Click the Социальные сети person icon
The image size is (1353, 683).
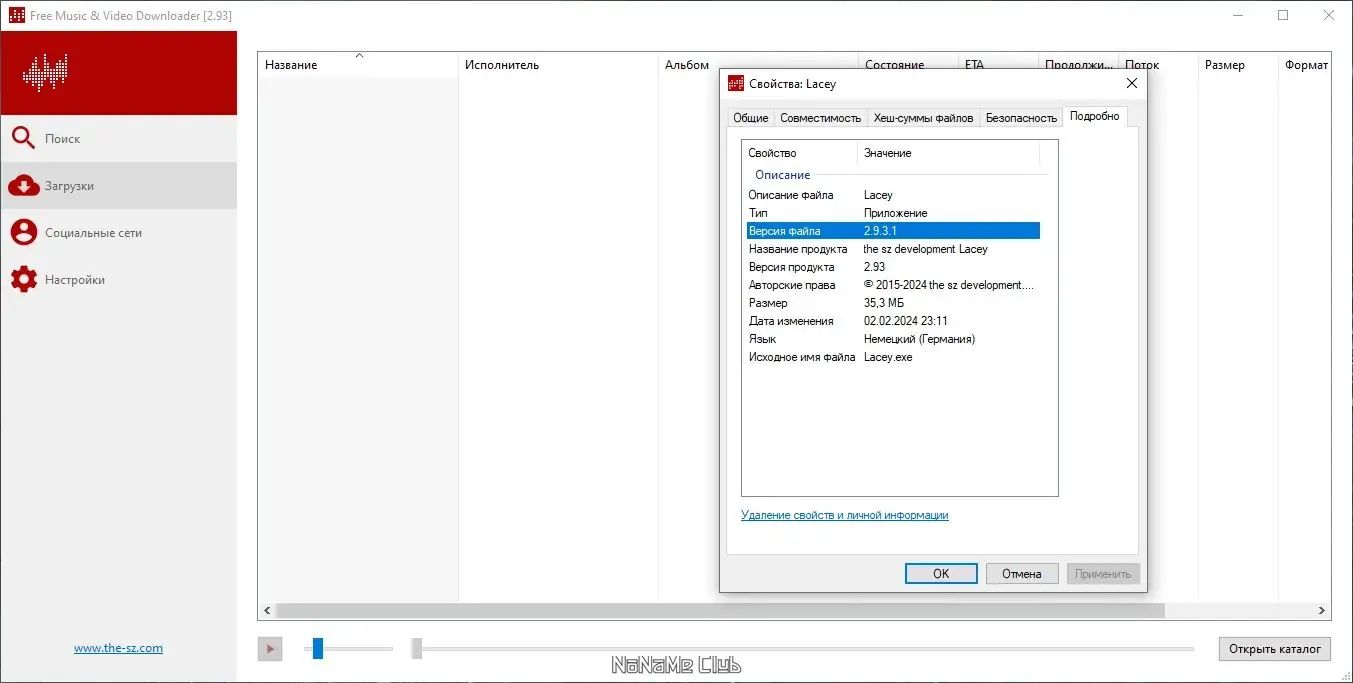pyautogui.click(x=23, y=233)
